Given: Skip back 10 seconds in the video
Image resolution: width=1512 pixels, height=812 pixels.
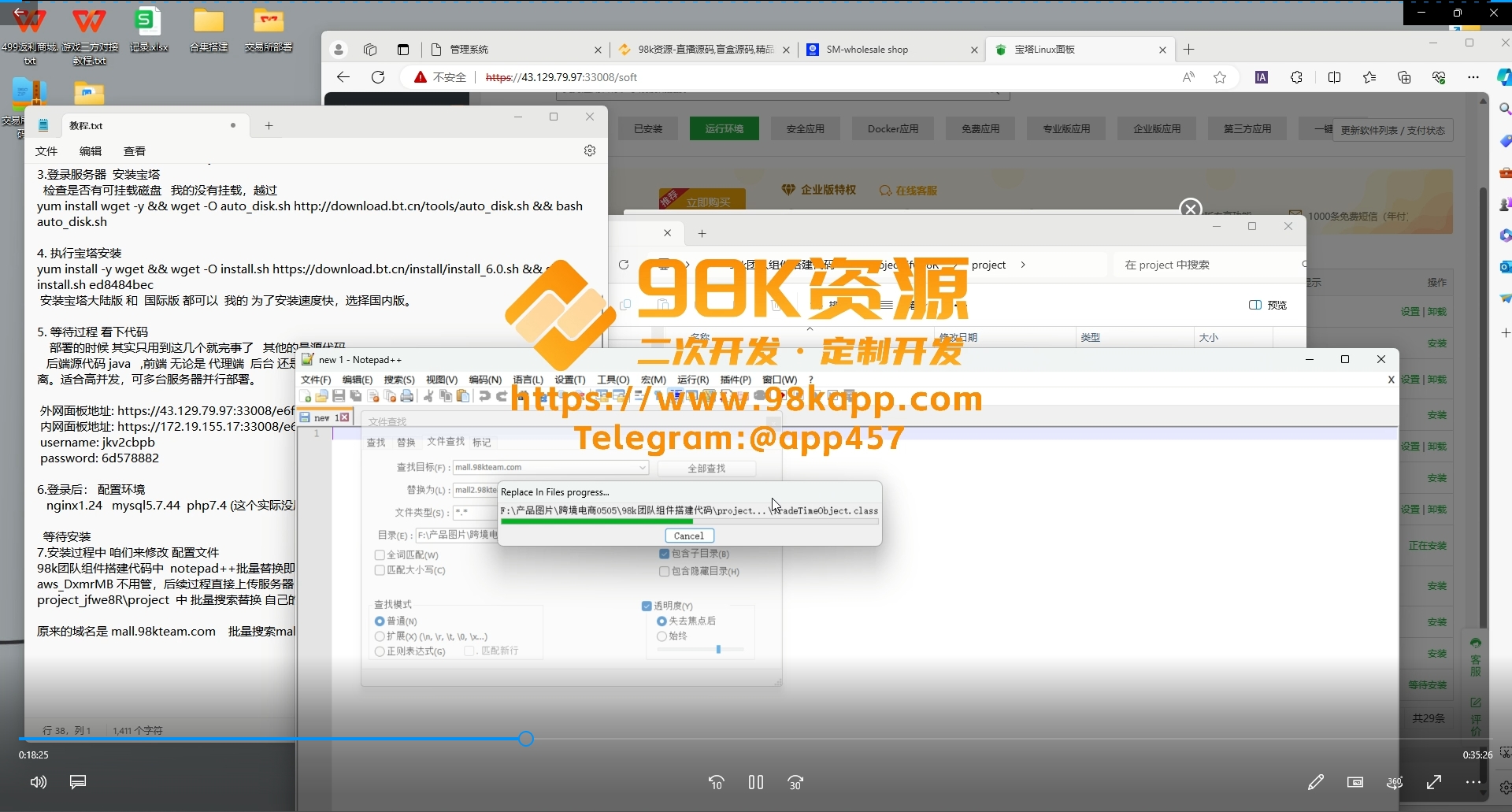Looking at the screenshot, I should [x=716, y=782].
